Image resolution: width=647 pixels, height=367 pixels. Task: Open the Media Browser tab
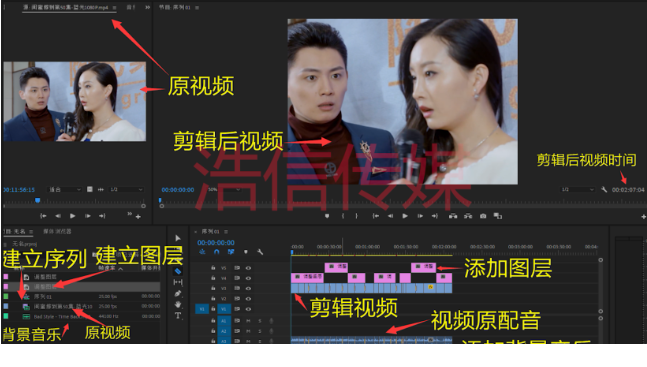click(x=57, y=231)
